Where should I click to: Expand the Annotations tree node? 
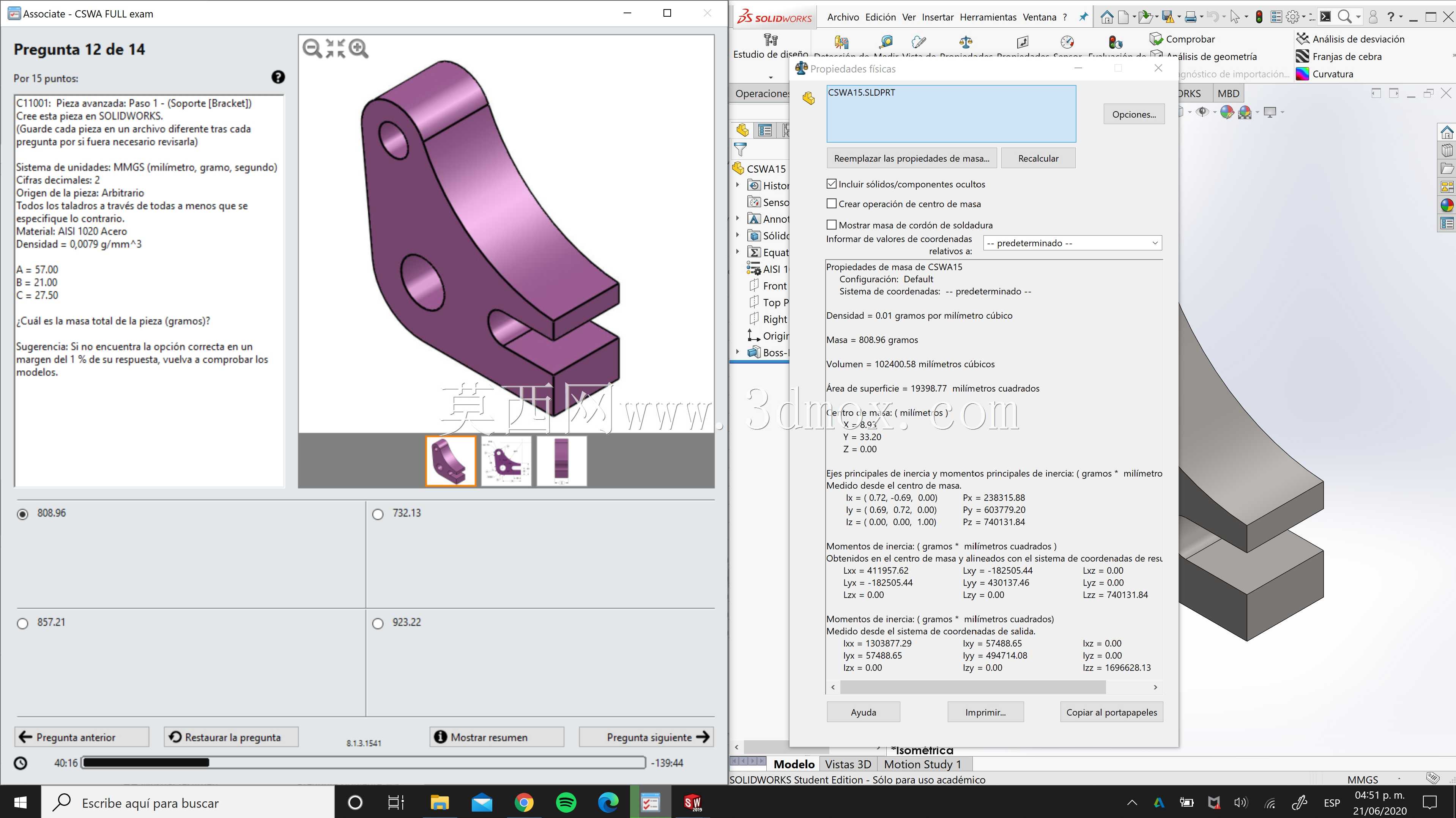(x=737, y=218)
